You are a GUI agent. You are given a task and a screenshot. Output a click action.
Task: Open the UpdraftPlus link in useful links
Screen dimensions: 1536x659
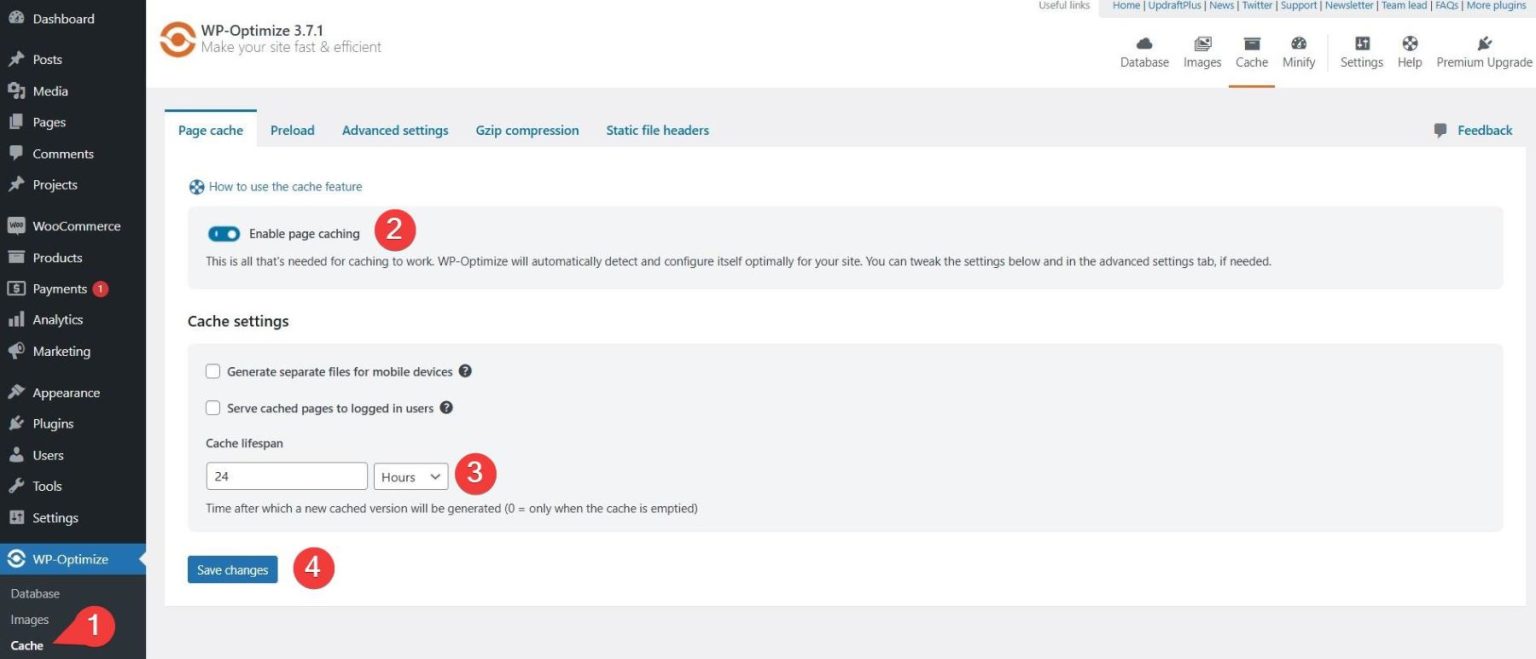[x=1171, y=5]
